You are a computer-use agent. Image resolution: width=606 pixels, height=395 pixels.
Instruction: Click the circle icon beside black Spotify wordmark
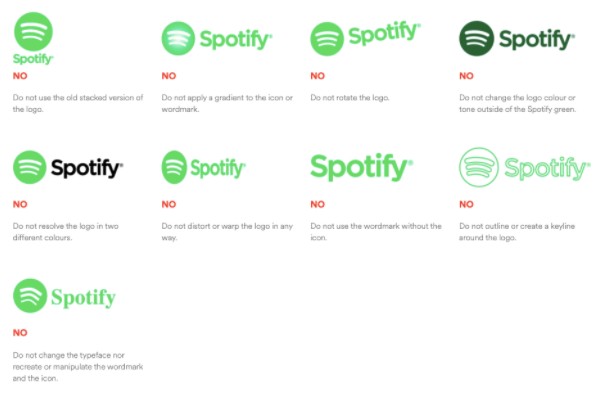coord(30,167)
